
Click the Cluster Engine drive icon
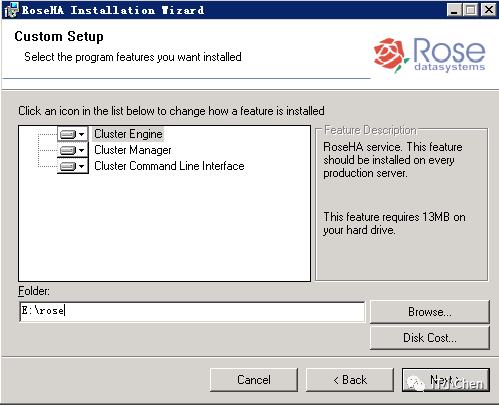click(x=68, y=134)
